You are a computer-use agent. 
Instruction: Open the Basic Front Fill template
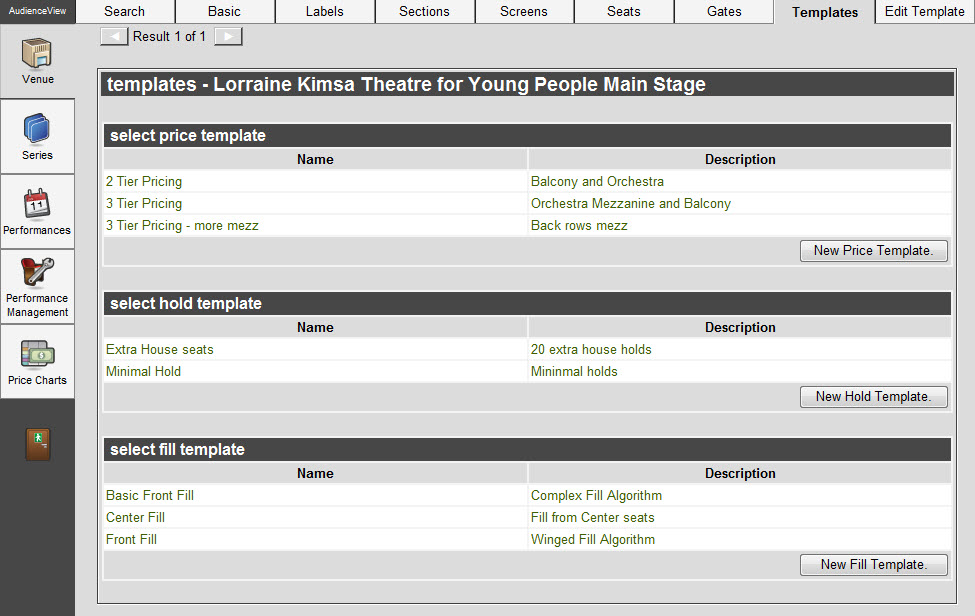[150, 495]
